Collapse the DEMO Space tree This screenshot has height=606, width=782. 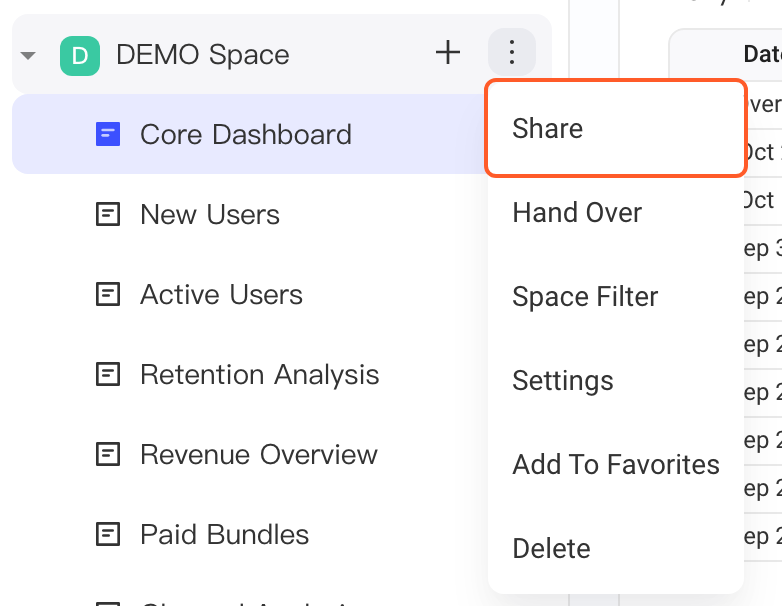[x=28, y=55]
